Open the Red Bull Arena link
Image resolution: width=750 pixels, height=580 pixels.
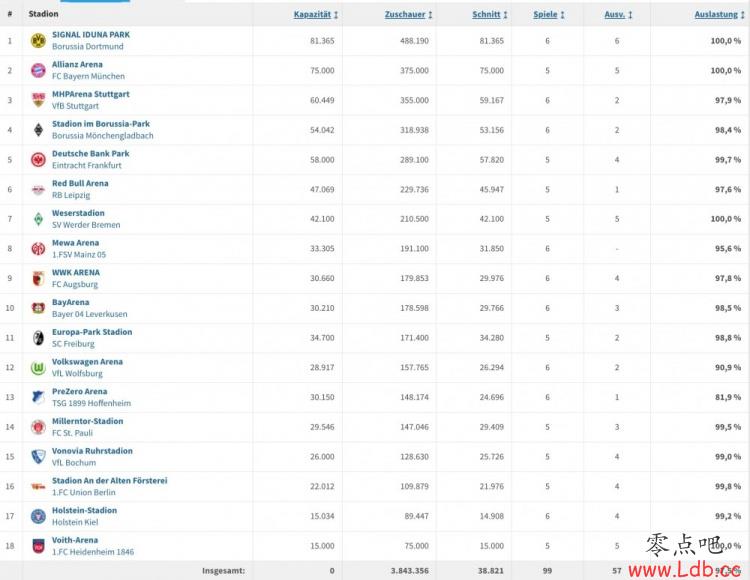click(x=80, y=183)
